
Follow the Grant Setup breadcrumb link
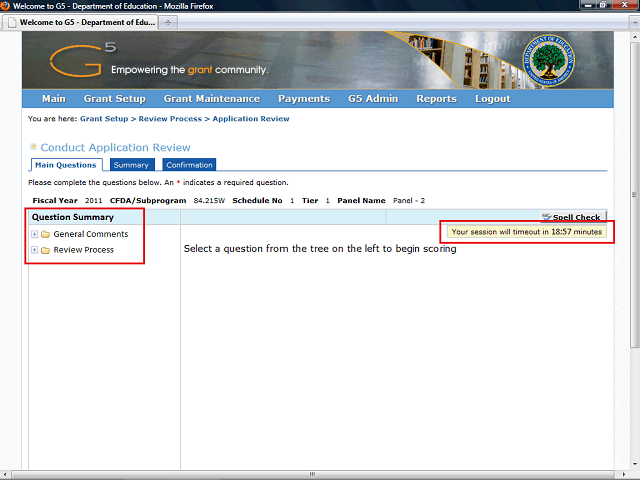pos(104,119)
